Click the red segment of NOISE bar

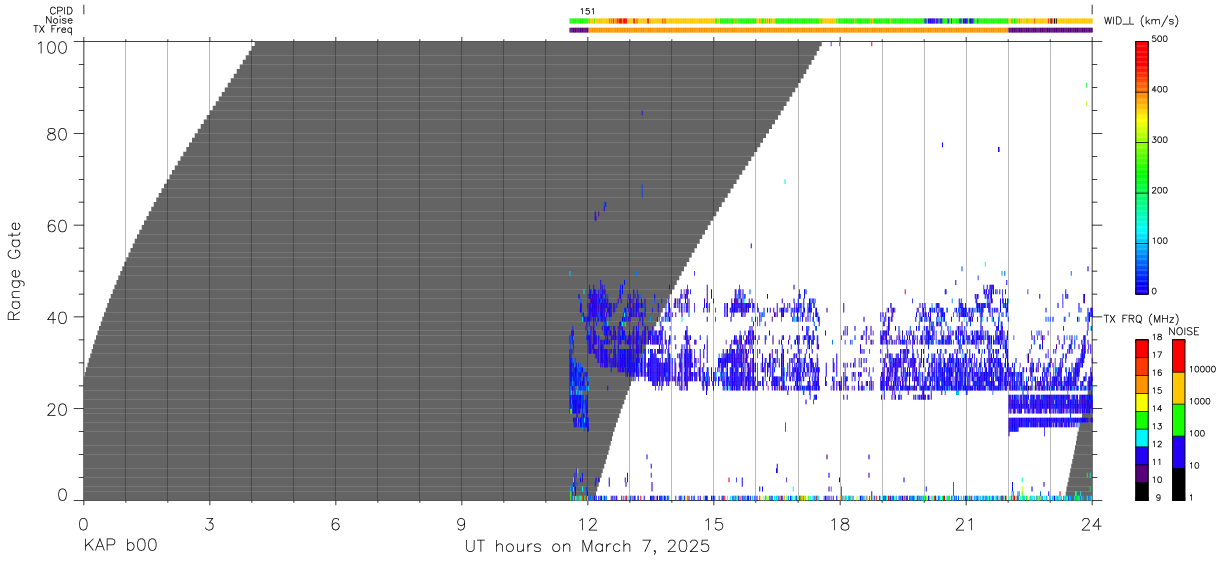[1179, 355]
